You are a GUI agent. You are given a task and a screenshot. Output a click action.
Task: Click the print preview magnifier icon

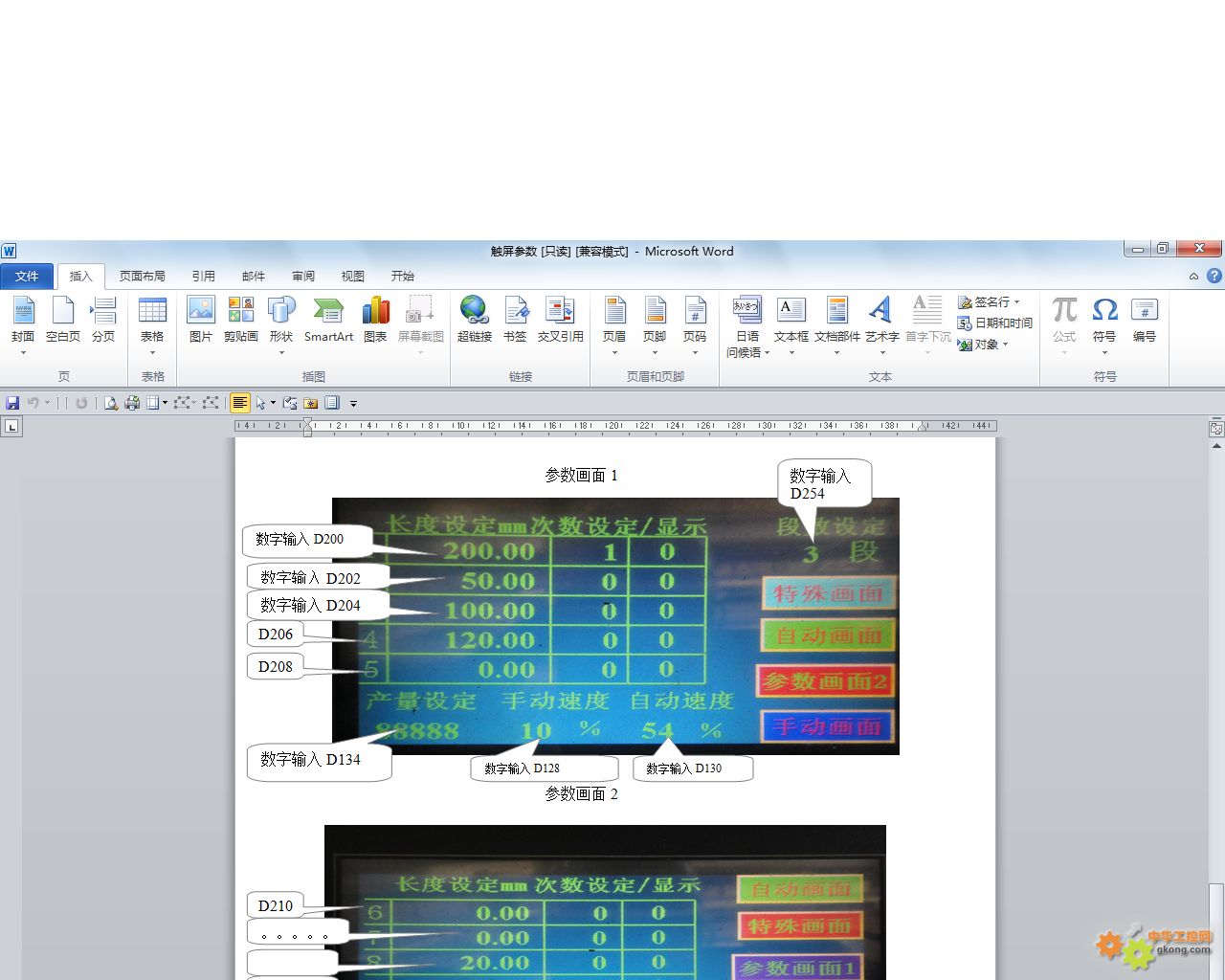[111, 403]
